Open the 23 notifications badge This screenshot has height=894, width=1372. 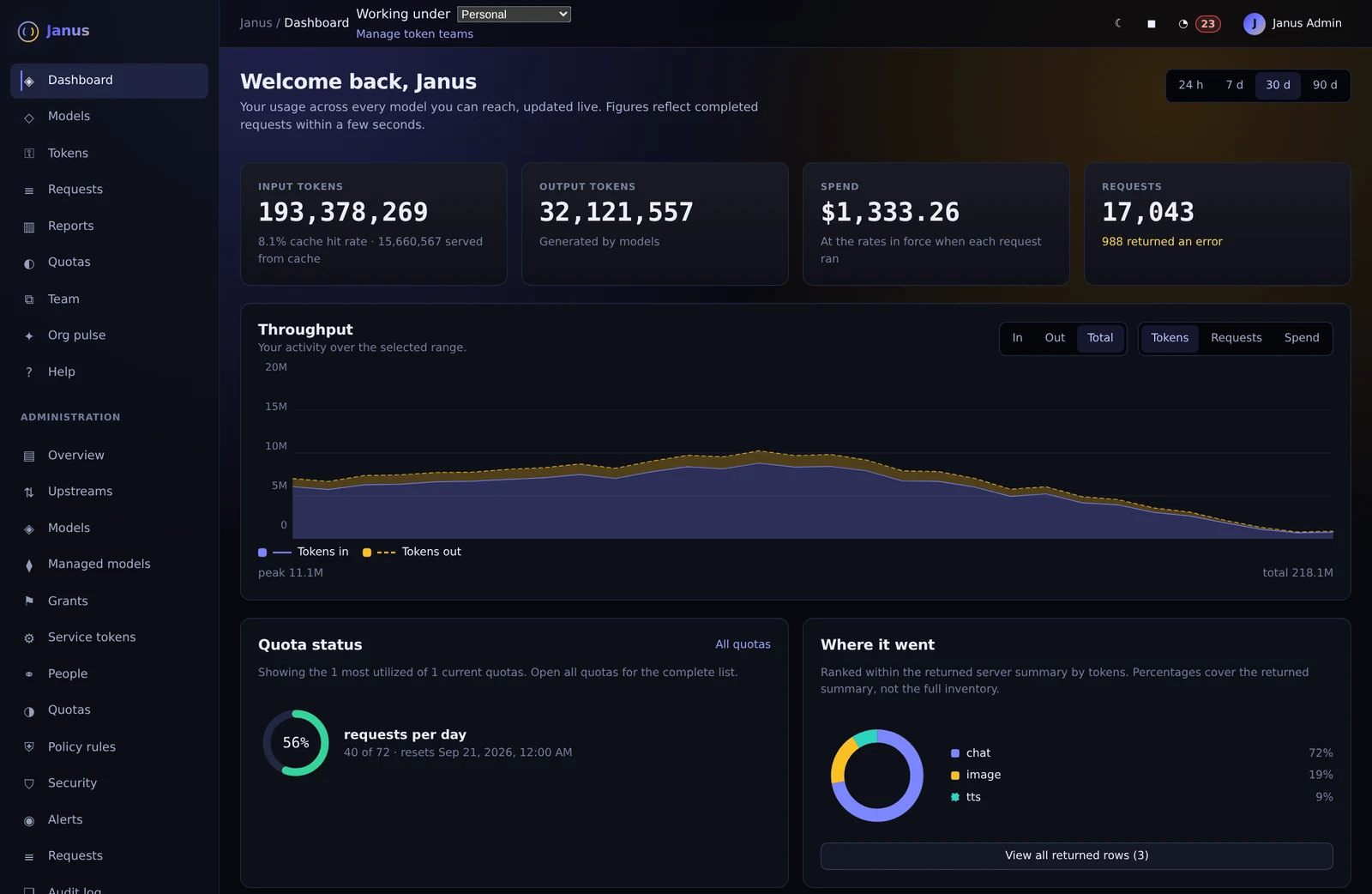(x=1208, y=24)
